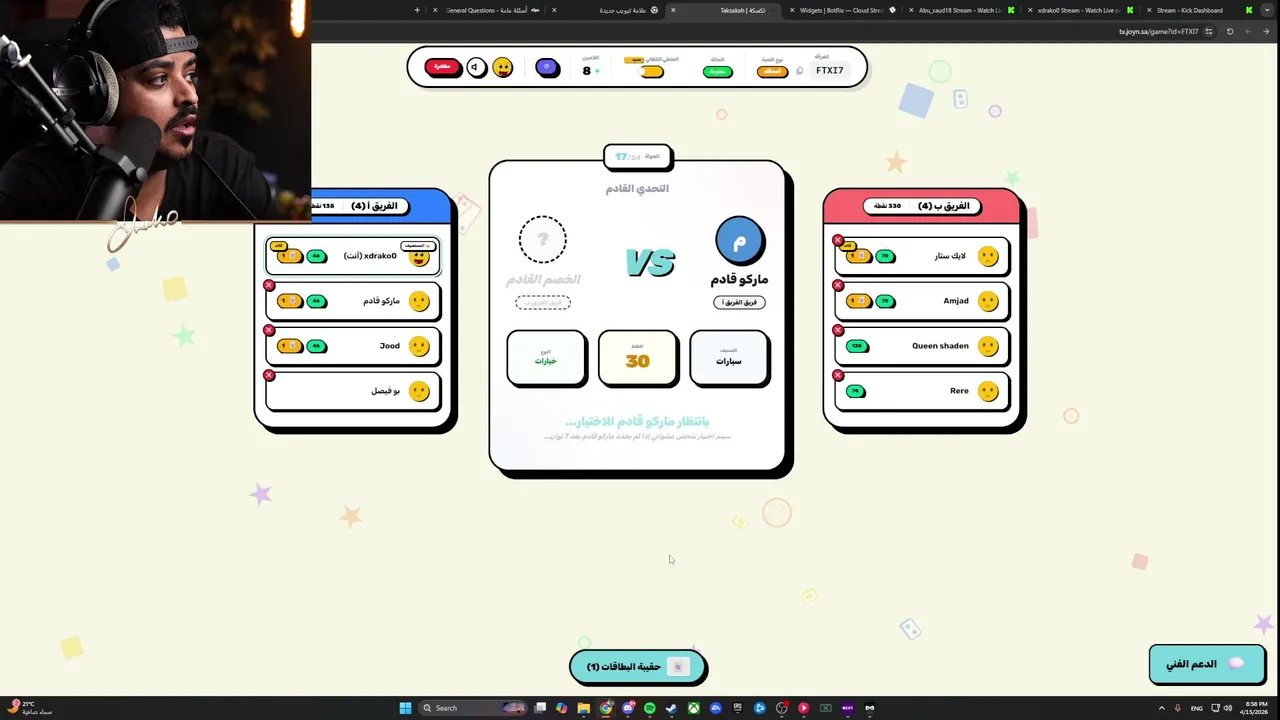Click لايك ستار's smiley avatar
This screenshot has height=720, width=1280.
[x=988, y=256]
